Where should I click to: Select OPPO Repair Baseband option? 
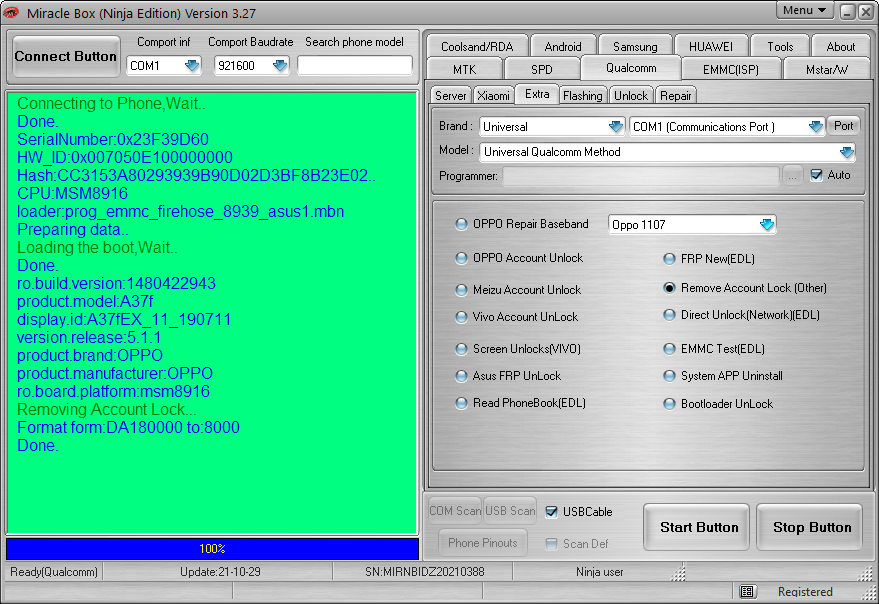coord(461,224)
